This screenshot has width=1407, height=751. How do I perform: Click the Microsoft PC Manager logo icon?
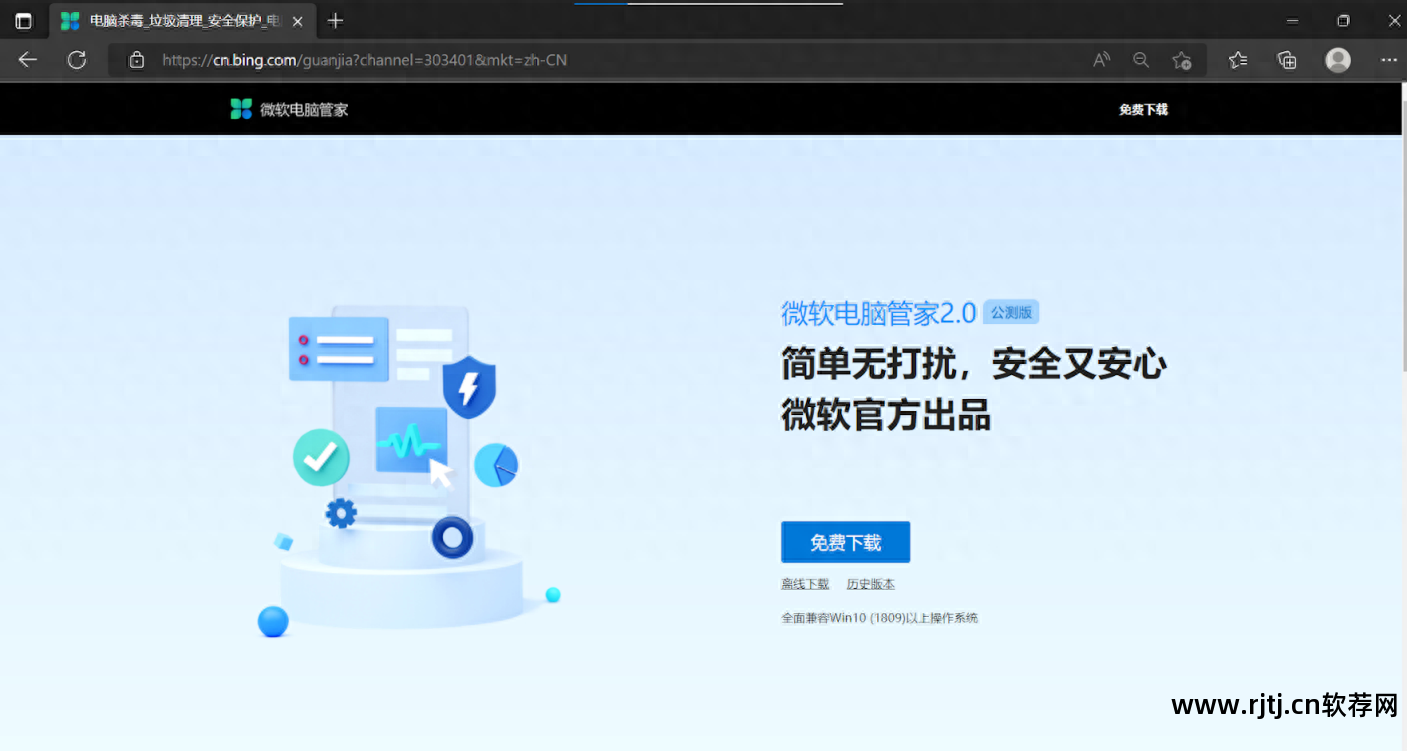coord(240,108)
